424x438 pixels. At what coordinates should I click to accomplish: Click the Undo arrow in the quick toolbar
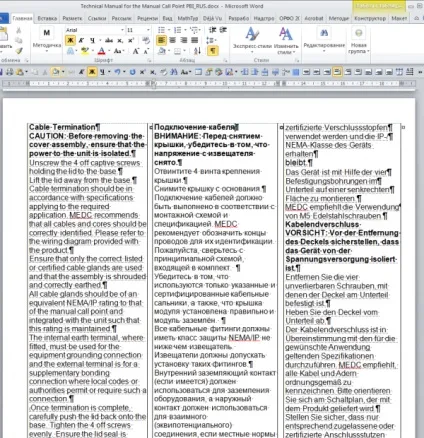click(117, 72)
